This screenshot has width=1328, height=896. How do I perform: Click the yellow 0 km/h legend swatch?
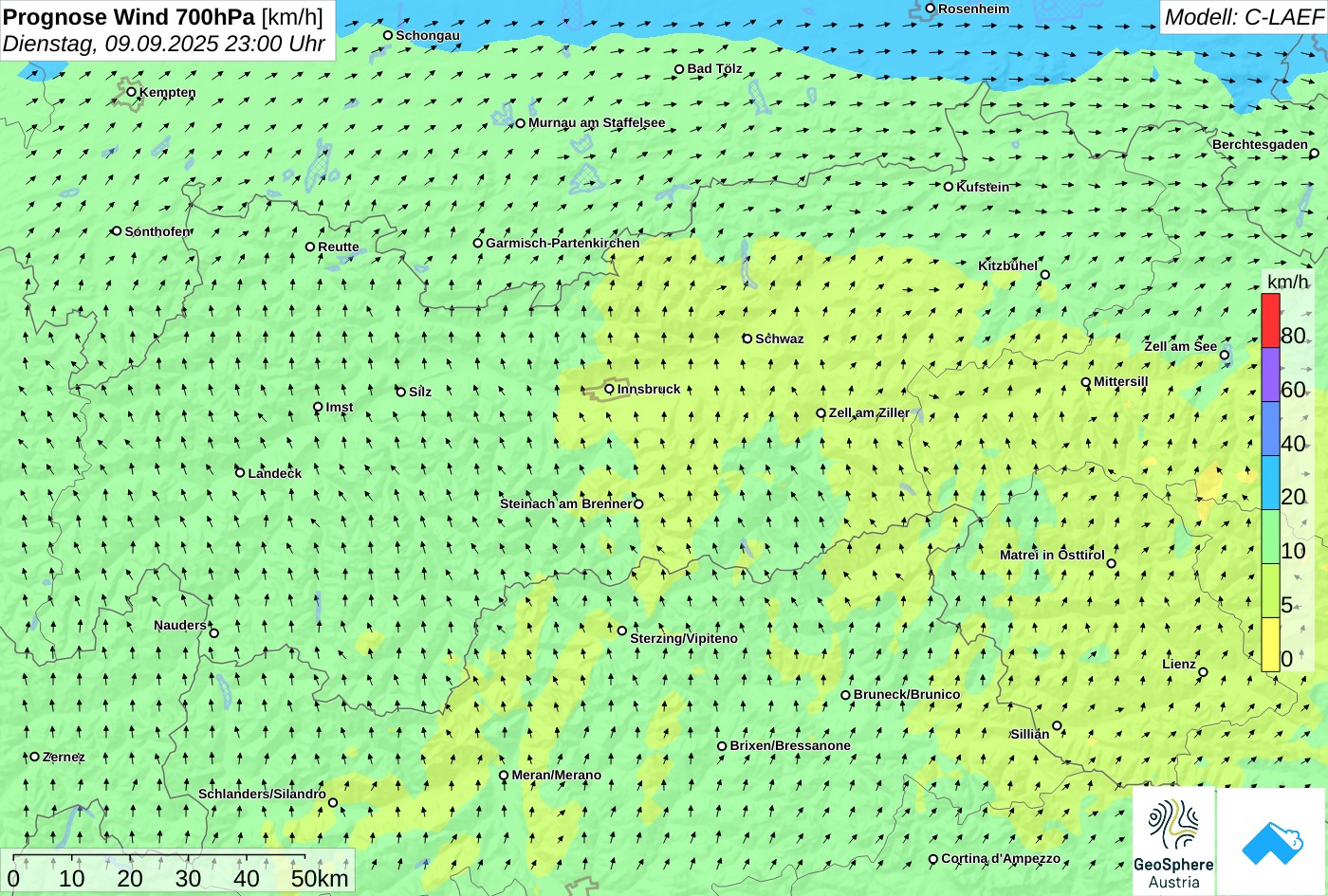(1270, 645)
